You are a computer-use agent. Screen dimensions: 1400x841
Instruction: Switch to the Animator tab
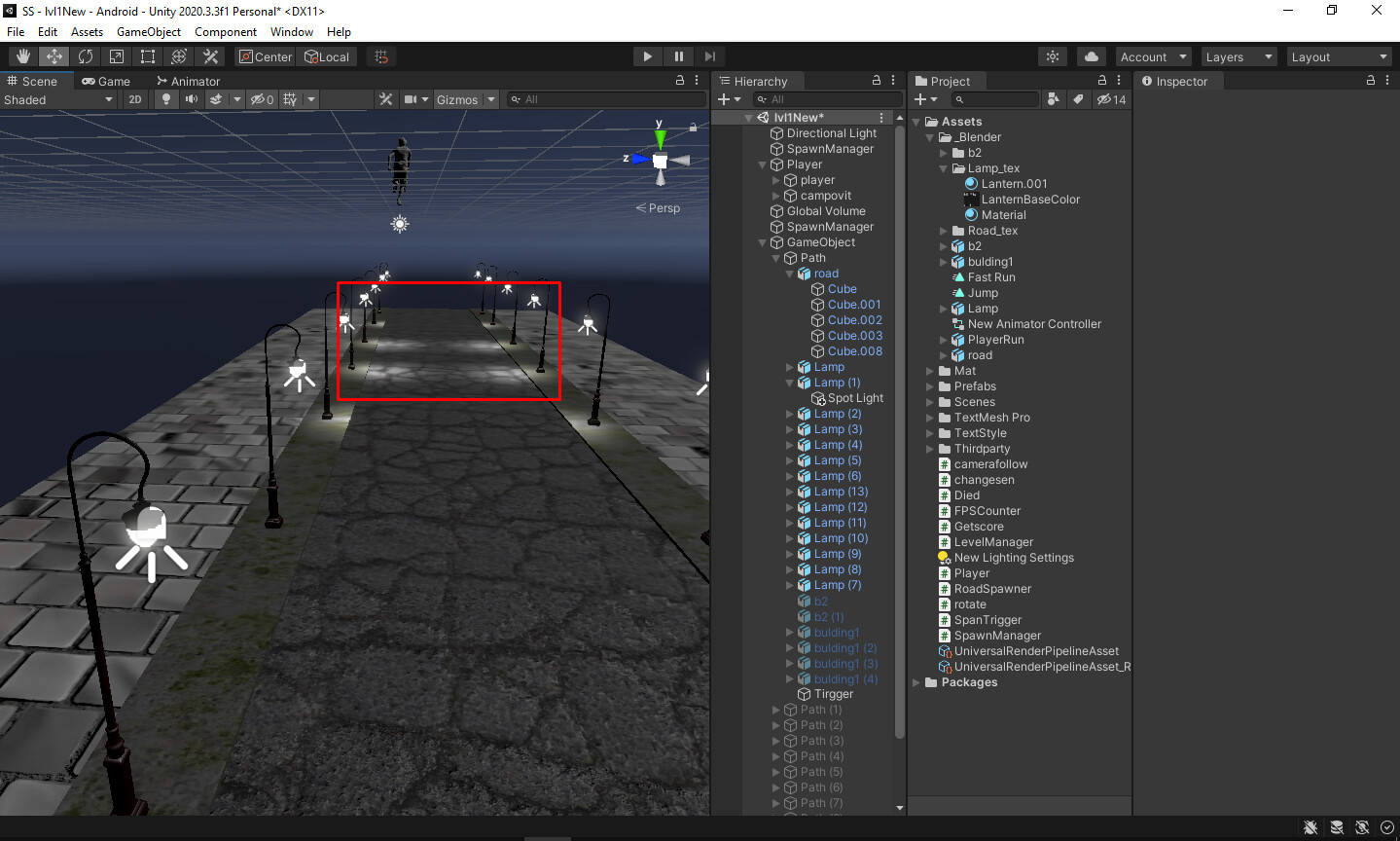point(188,81)
